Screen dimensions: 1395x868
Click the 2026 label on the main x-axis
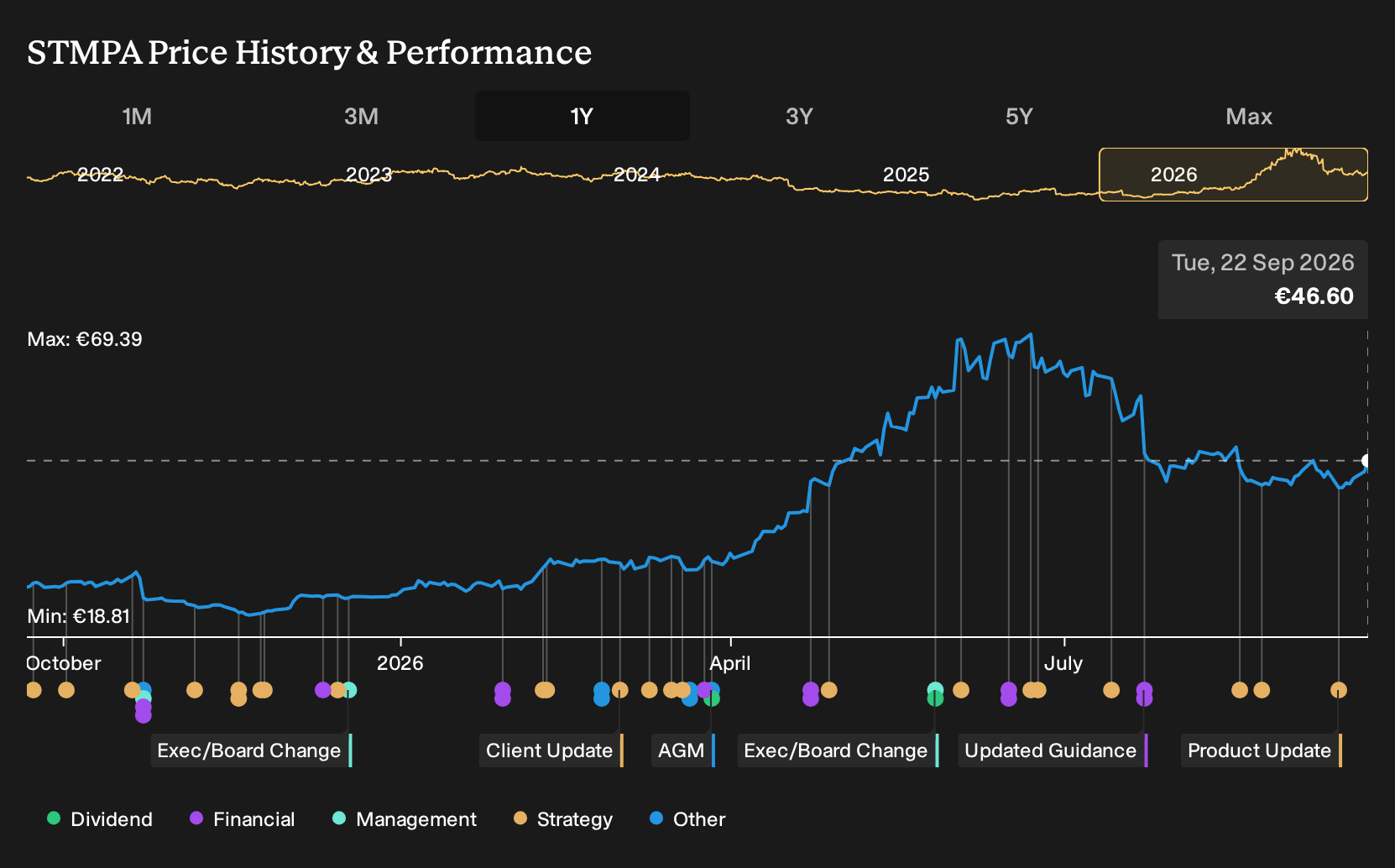click(x=400, y=663)
